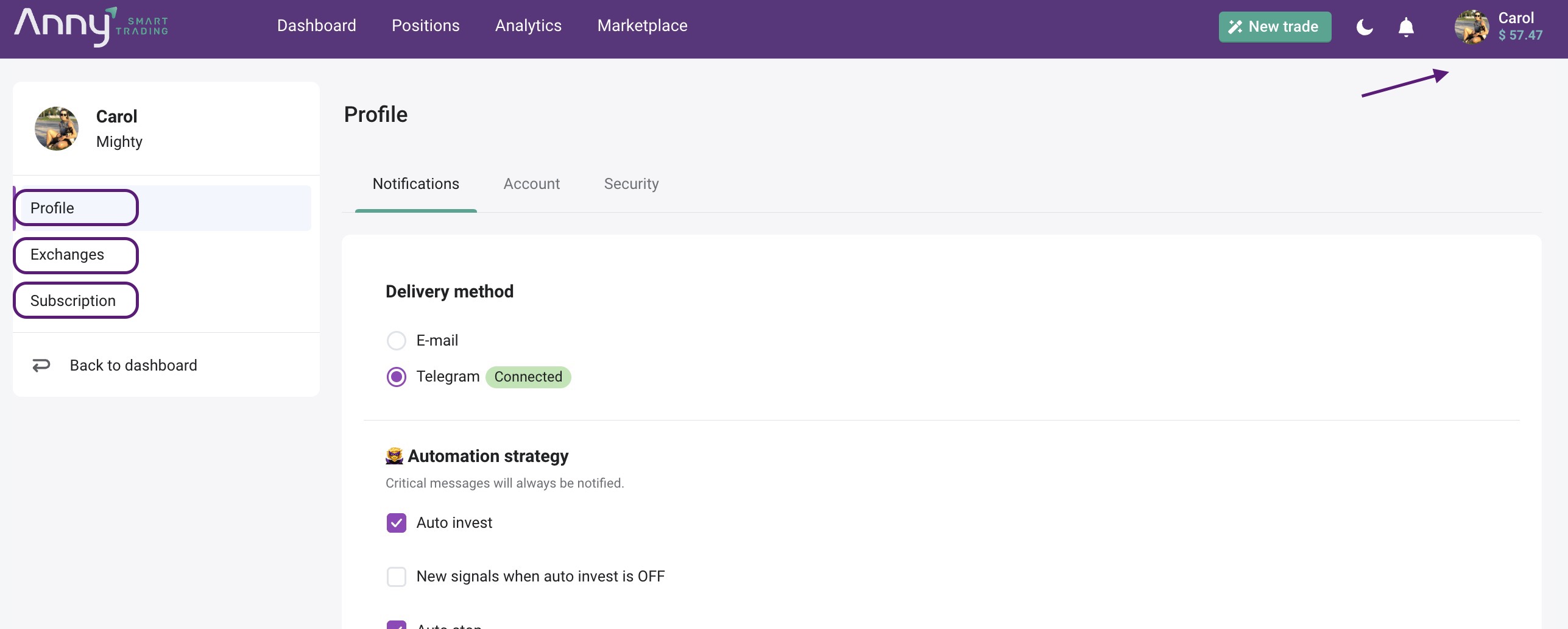Toggle dark mode with moon icon

[x=1365, y=27]
